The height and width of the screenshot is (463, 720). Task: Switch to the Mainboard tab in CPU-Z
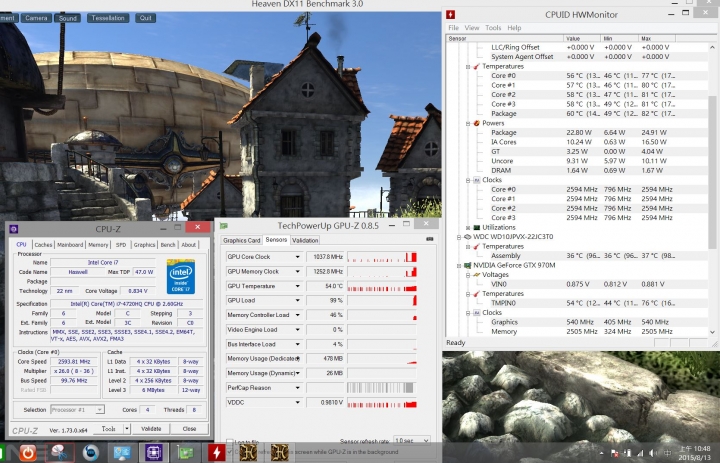tap(70, 245)
